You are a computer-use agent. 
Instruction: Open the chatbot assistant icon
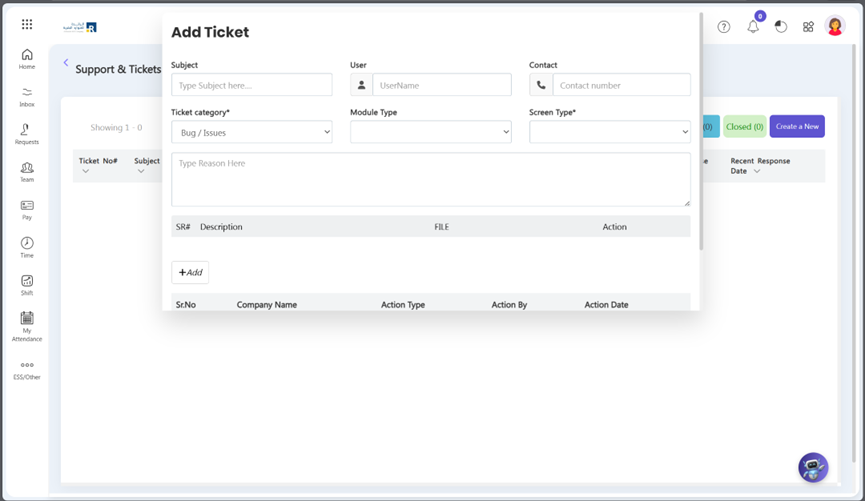[x=813, y=467]
